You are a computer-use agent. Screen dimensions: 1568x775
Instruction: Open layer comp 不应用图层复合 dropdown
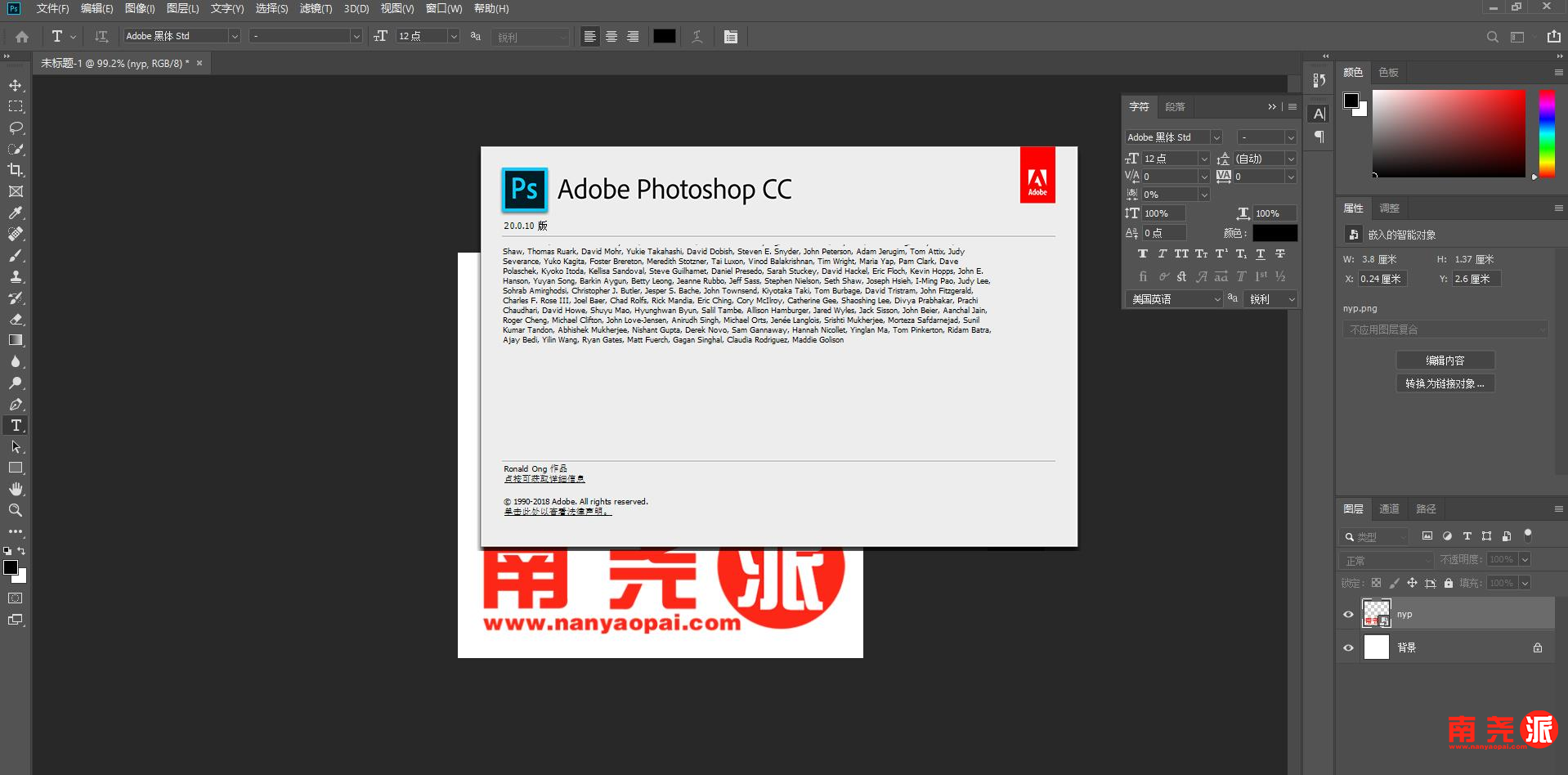[1445, 329]
